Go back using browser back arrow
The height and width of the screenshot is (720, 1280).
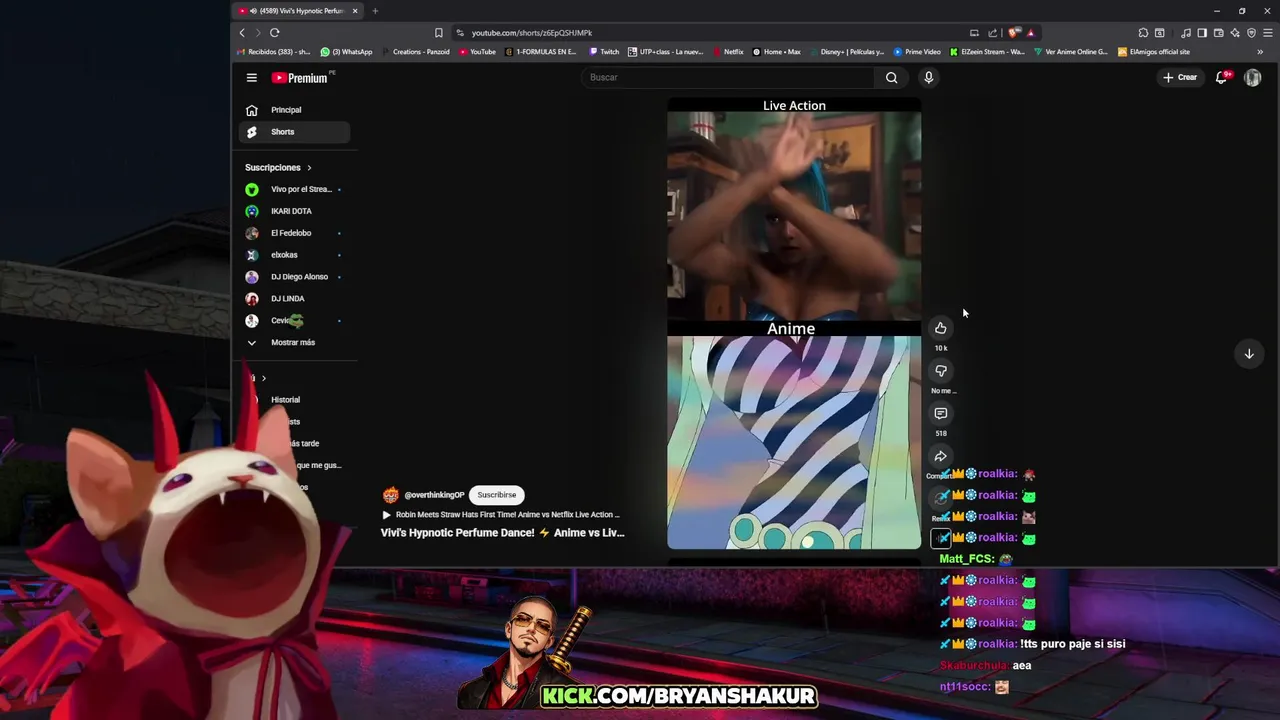pos(242,32)
